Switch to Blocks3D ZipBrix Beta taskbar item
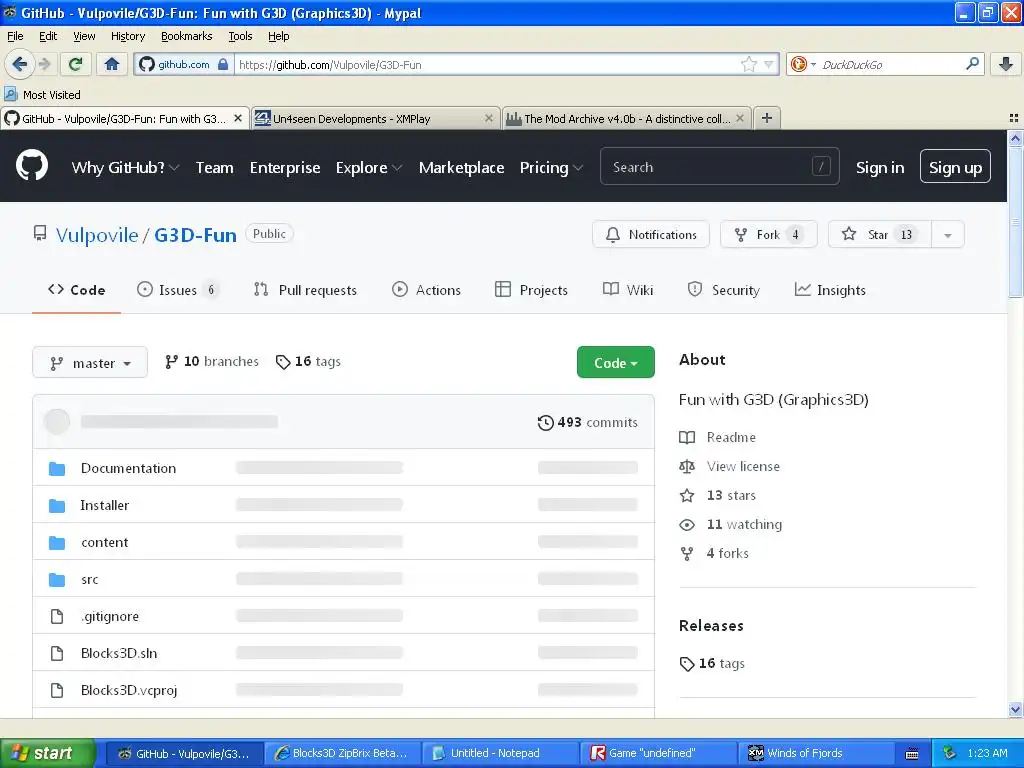Viewport: 1024px width, 768px height. [342, 753]
